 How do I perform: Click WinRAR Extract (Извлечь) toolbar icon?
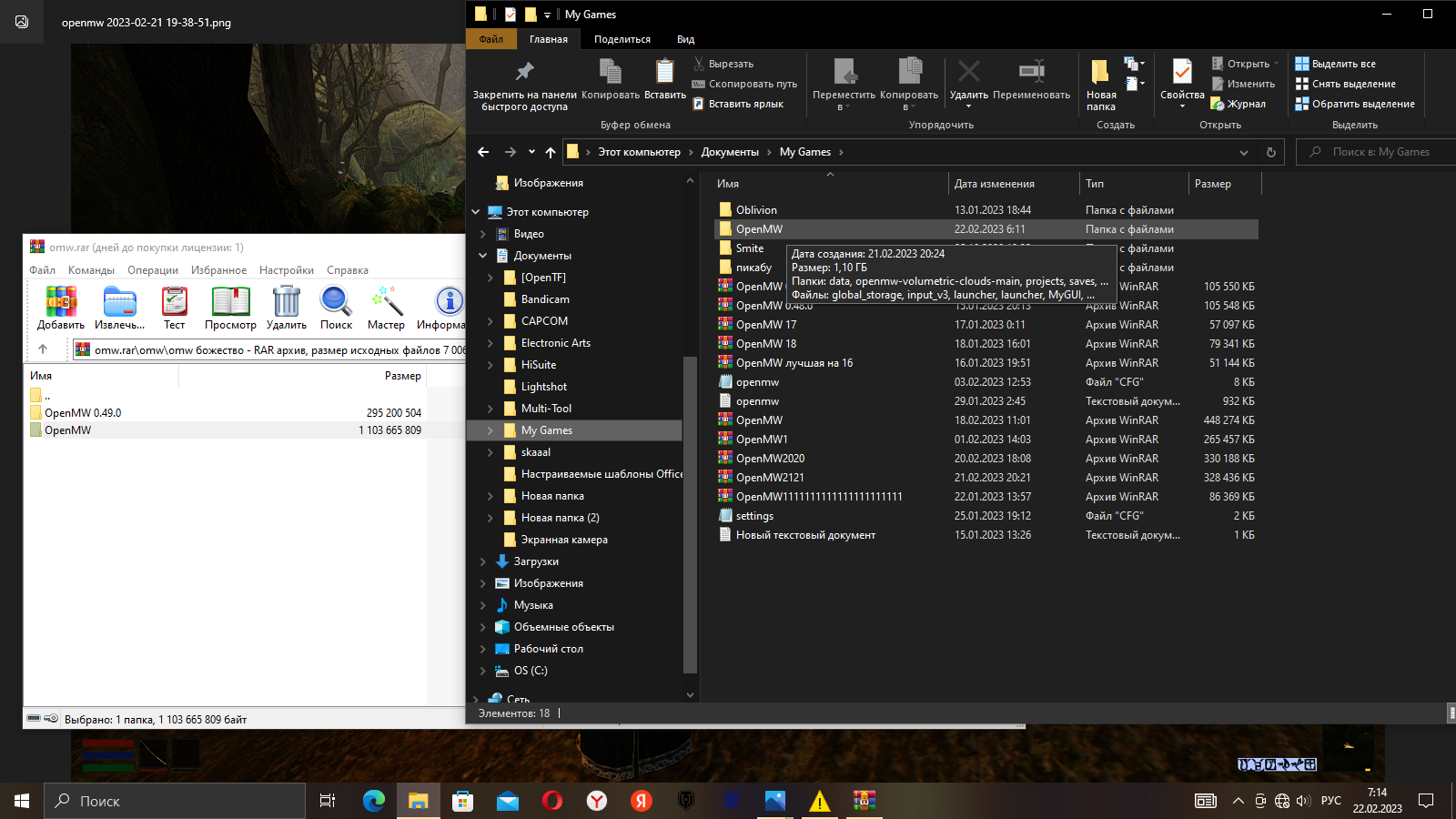point(119,308)
